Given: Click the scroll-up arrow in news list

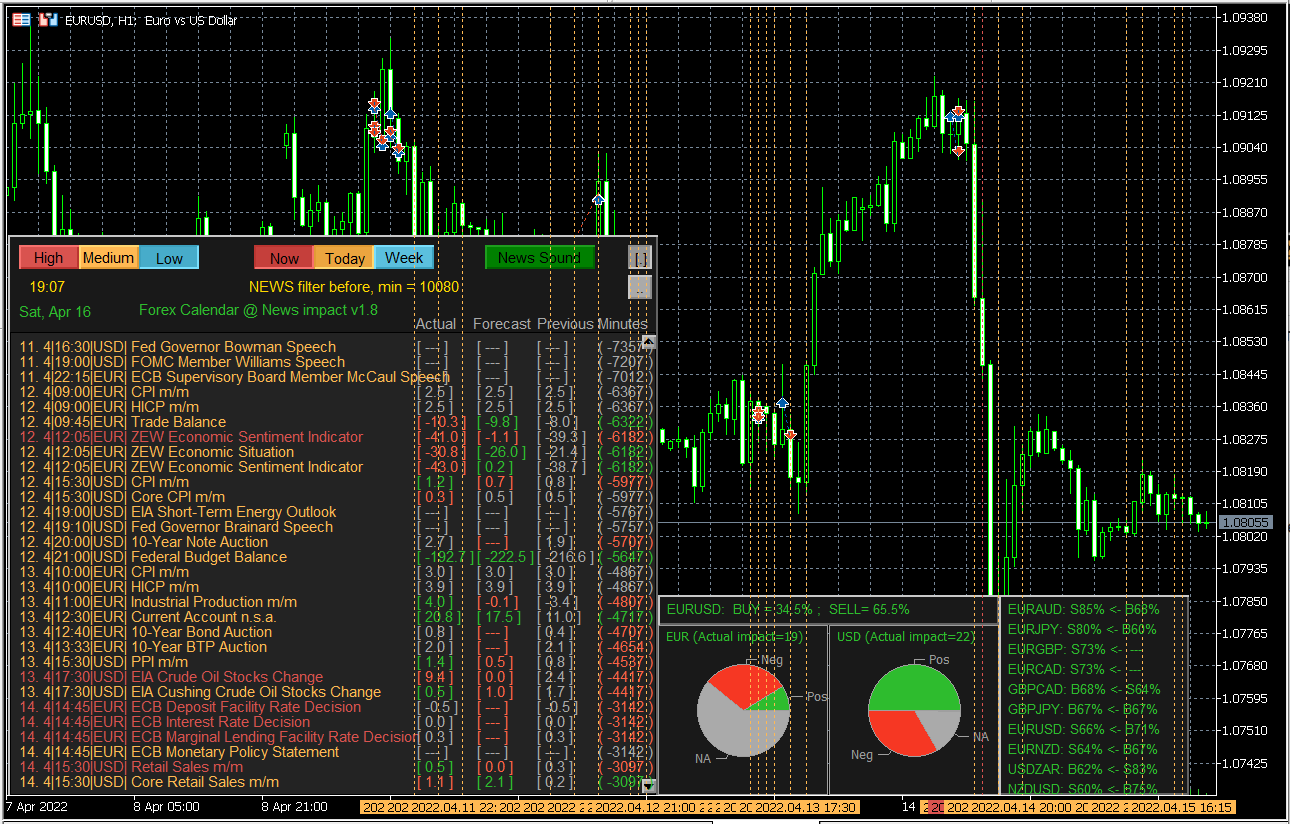Looking at the screenshot, I should tap(649, 342).
